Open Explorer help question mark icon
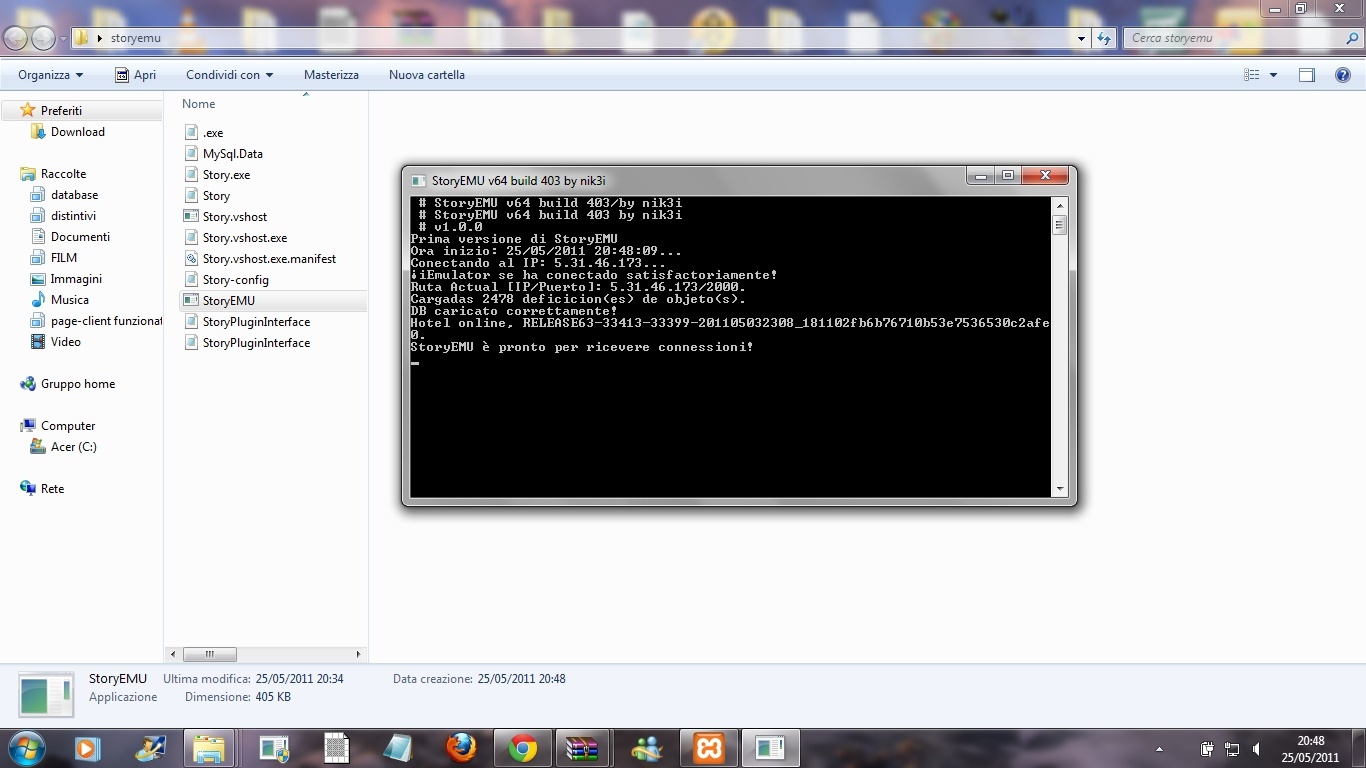This screenshot has height=768, width=1366. (1343, 75)
